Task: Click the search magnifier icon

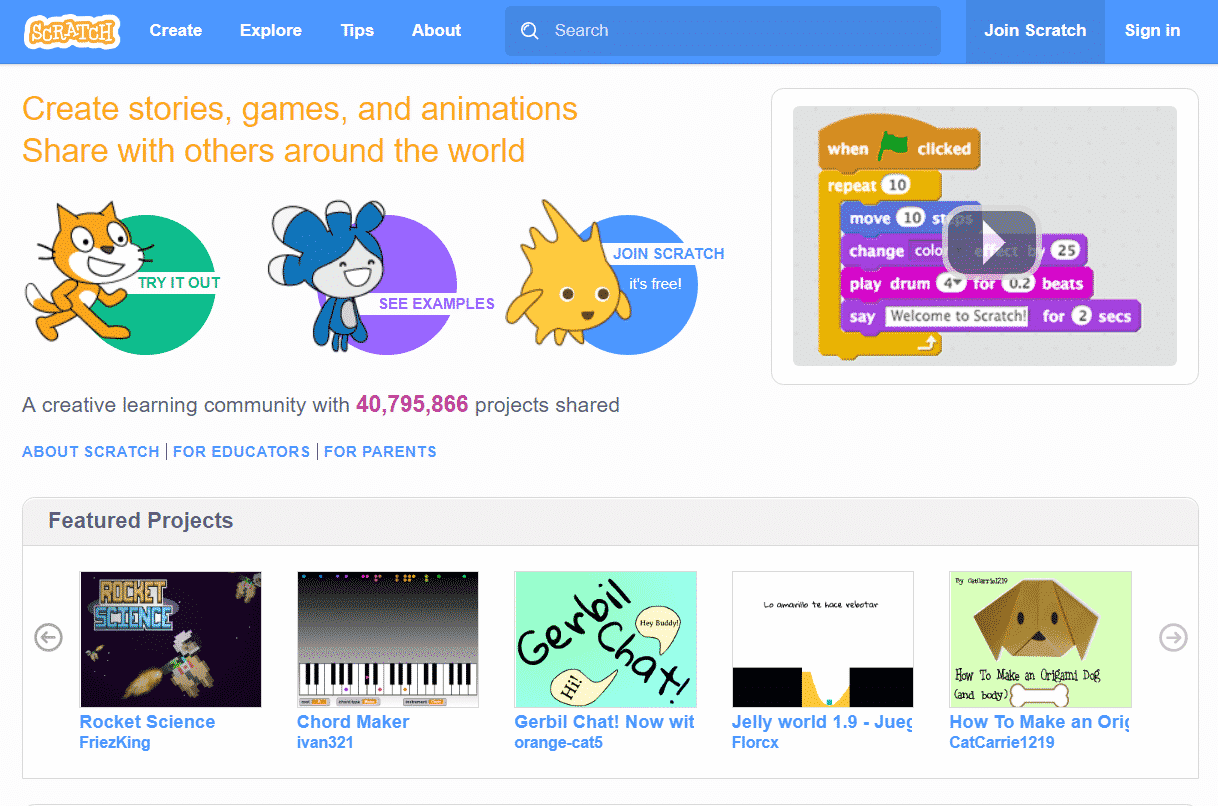Action: pyautogui.click(x=530, y=31)
